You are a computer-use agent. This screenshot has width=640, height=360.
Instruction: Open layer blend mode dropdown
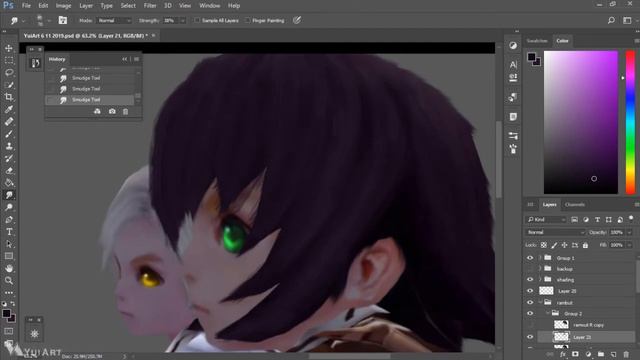555,232
